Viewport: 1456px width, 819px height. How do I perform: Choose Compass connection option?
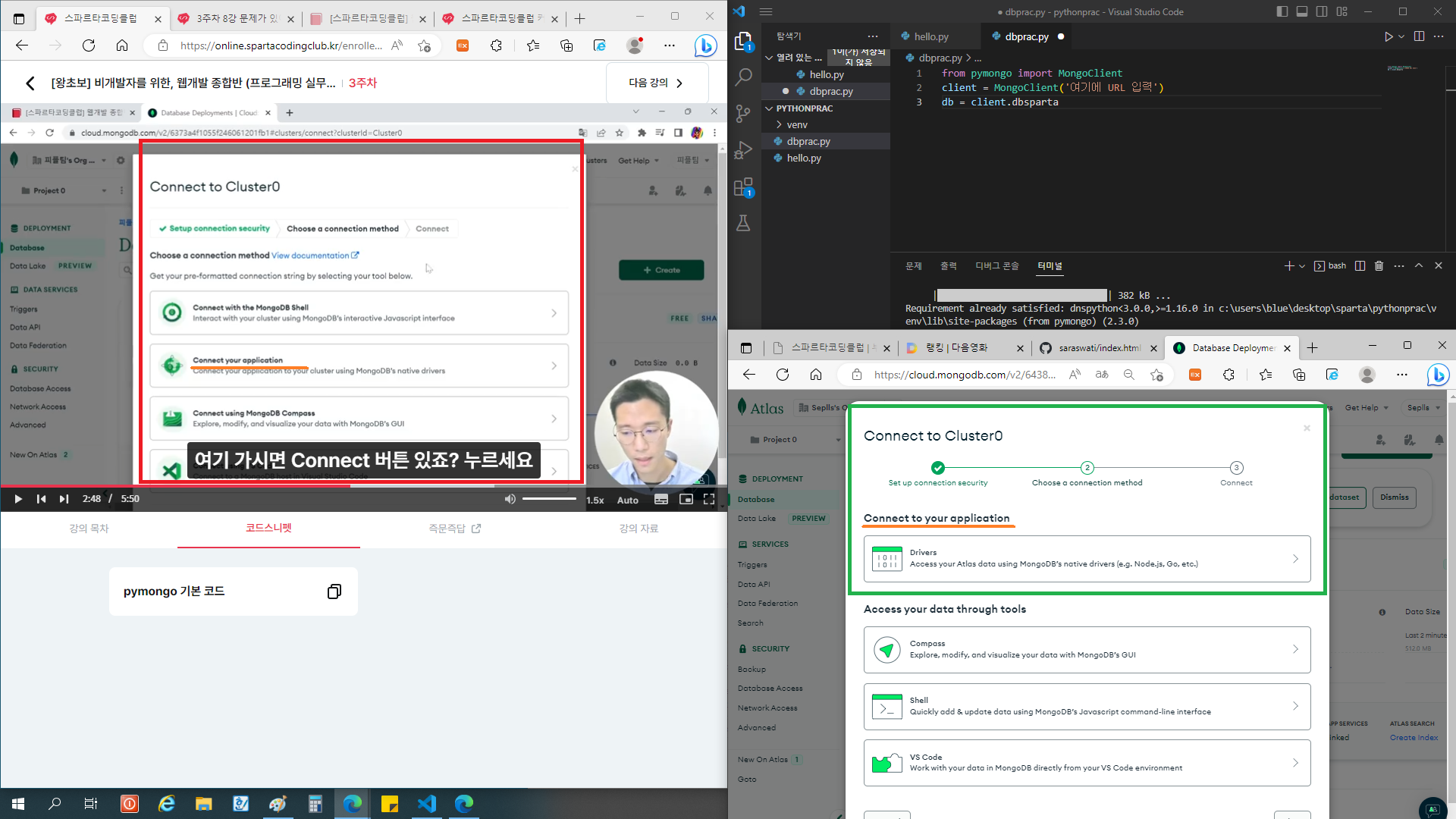coord(1087,650)
